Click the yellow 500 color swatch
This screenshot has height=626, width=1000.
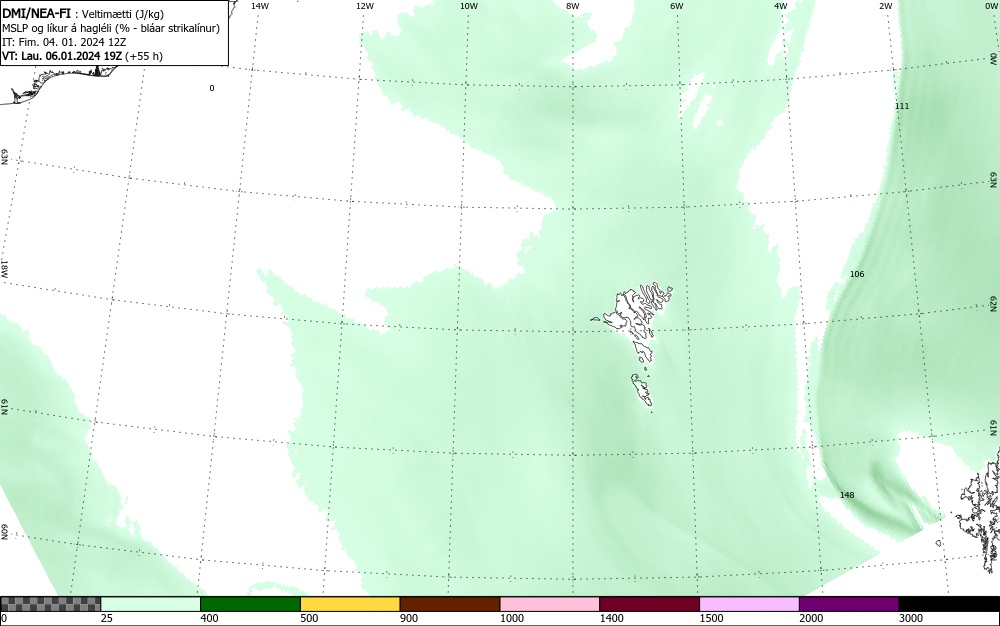pyautogui.click(x=350, y=604)
